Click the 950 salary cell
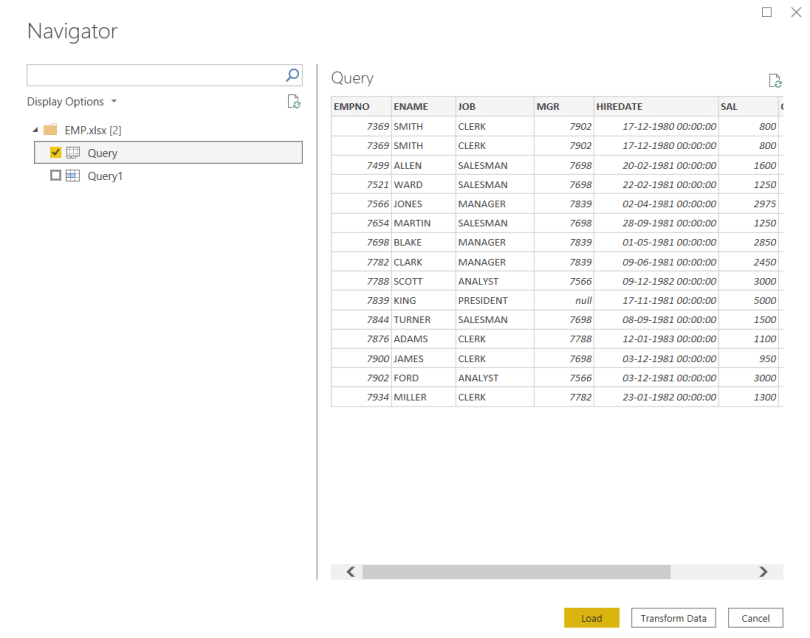Screen dimensions: 810x638 747,359
